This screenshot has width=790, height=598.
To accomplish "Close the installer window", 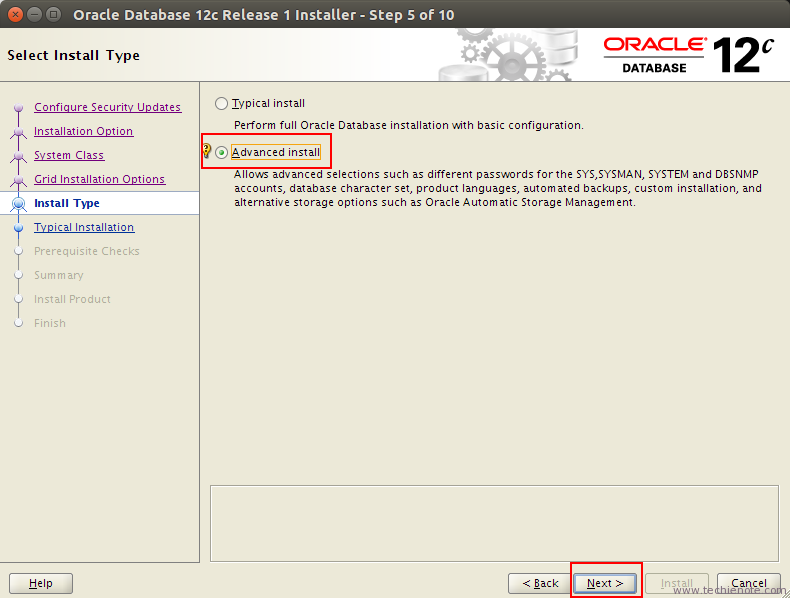I will [x=16, y=15].
